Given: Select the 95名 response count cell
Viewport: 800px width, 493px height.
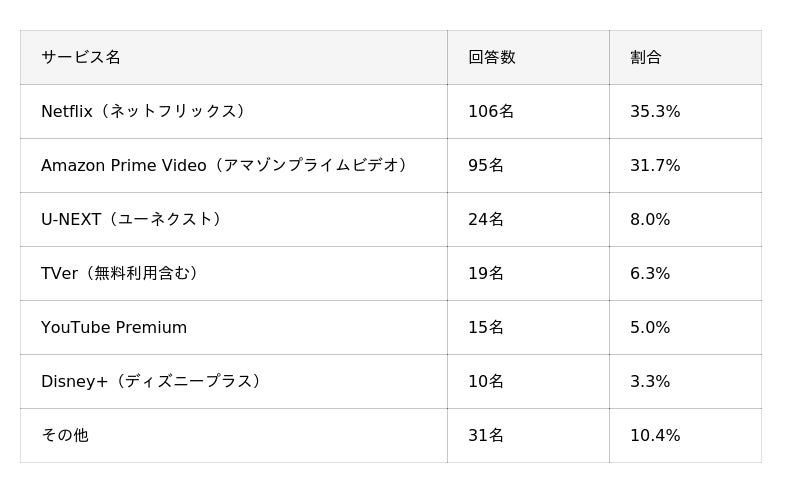Looking at the screenshot, I should [x=486, y=166].
